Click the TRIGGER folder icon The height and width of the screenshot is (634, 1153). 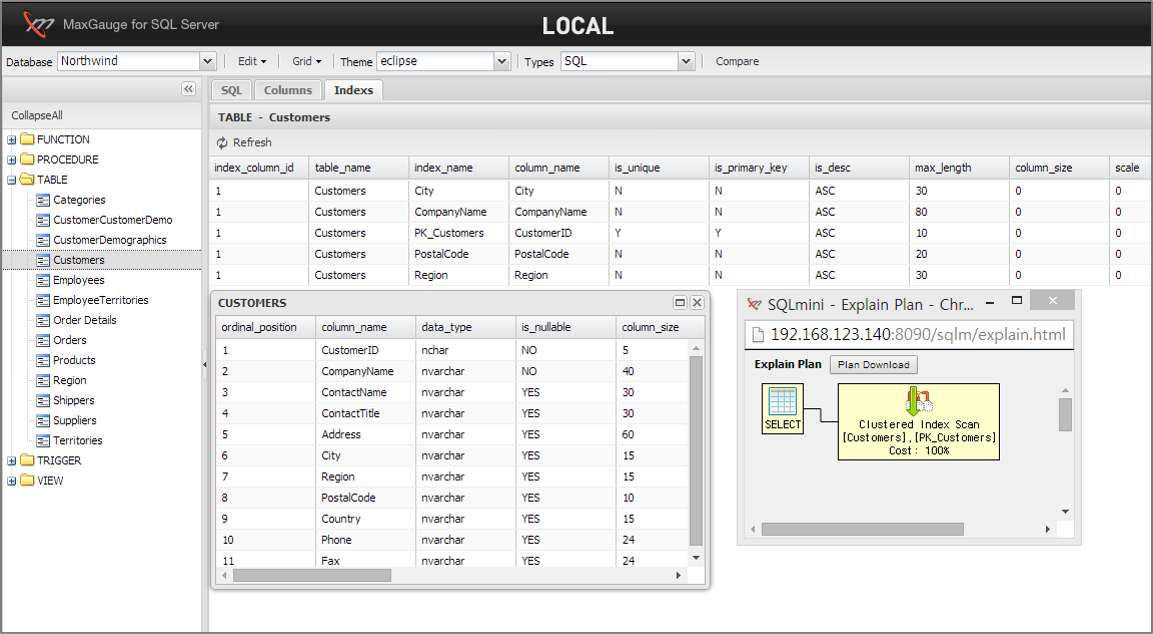(28, 460)
